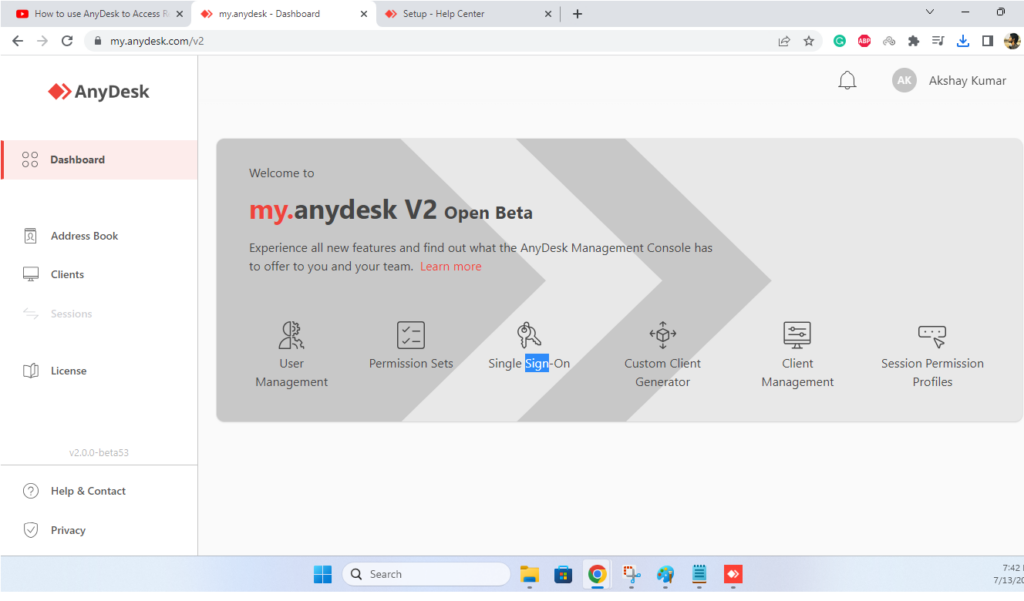Close the YouTube AnyDesk tab
1024x601 pixels.
tap(180, 14)
